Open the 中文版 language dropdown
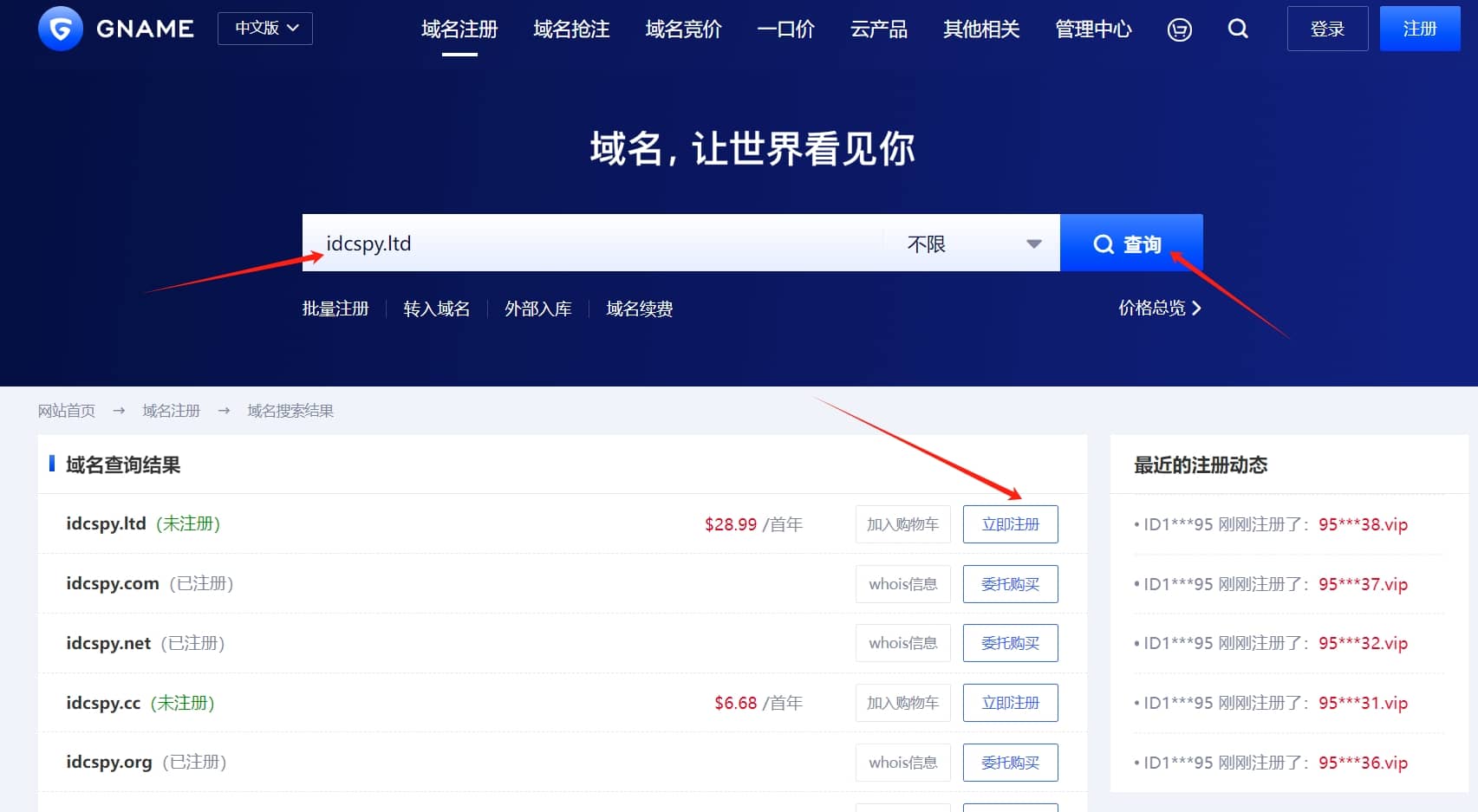This screenshot has width=1478, height=812. (x=265, y=29)
